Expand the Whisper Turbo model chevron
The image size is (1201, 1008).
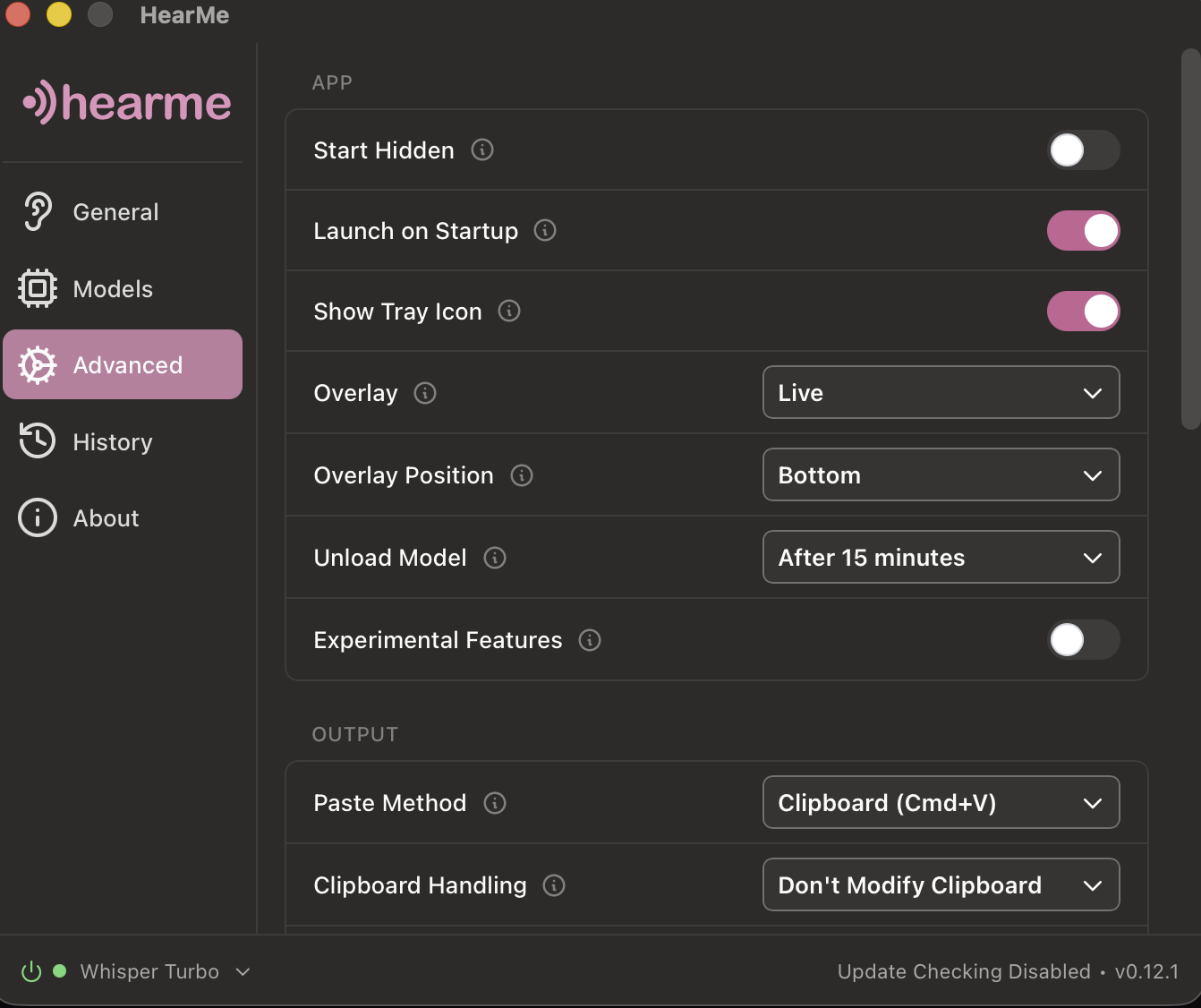pyautogui.click(x=243, y=972)
